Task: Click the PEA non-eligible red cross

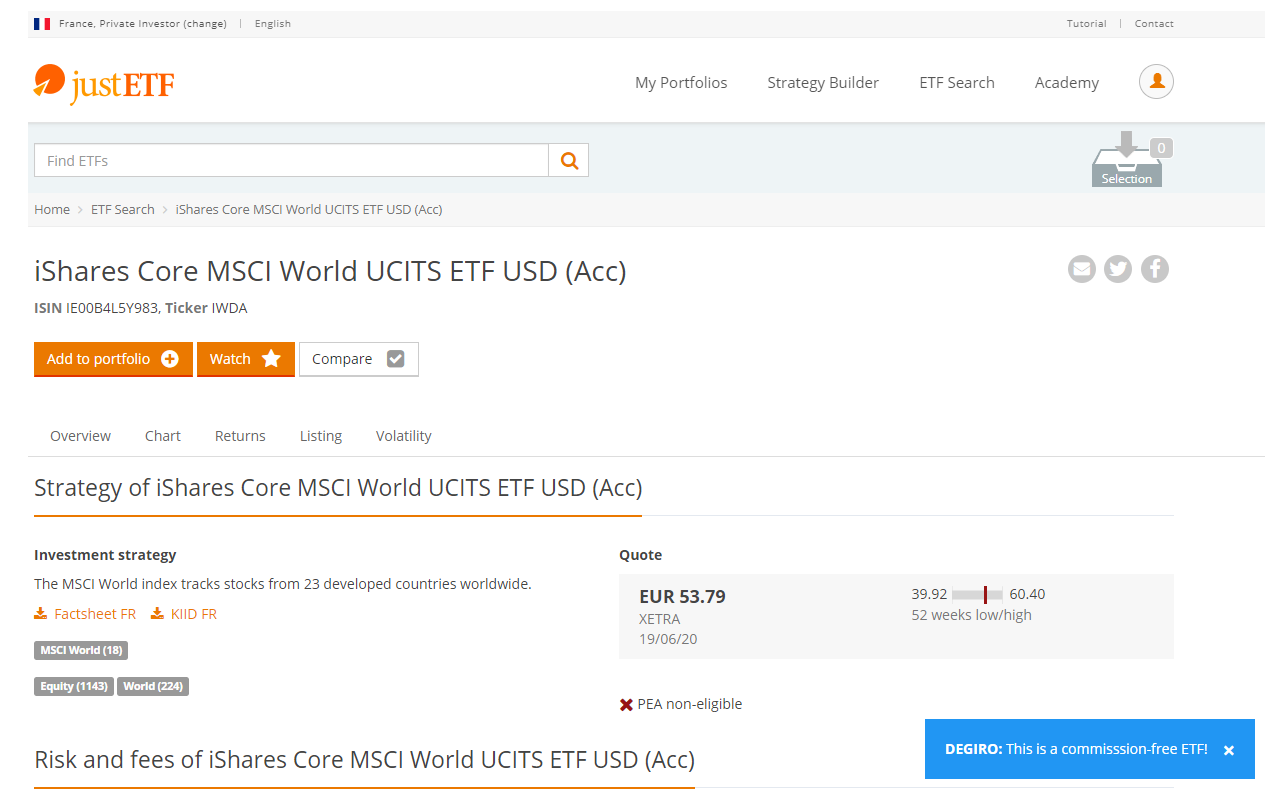Action: pyautogui.click(x=627, y=705)
